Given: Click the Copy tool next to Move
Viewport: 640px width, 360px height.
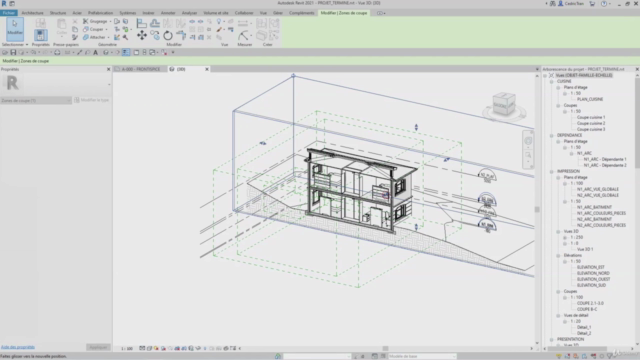Looking at the screenshot, I should 155,36.
